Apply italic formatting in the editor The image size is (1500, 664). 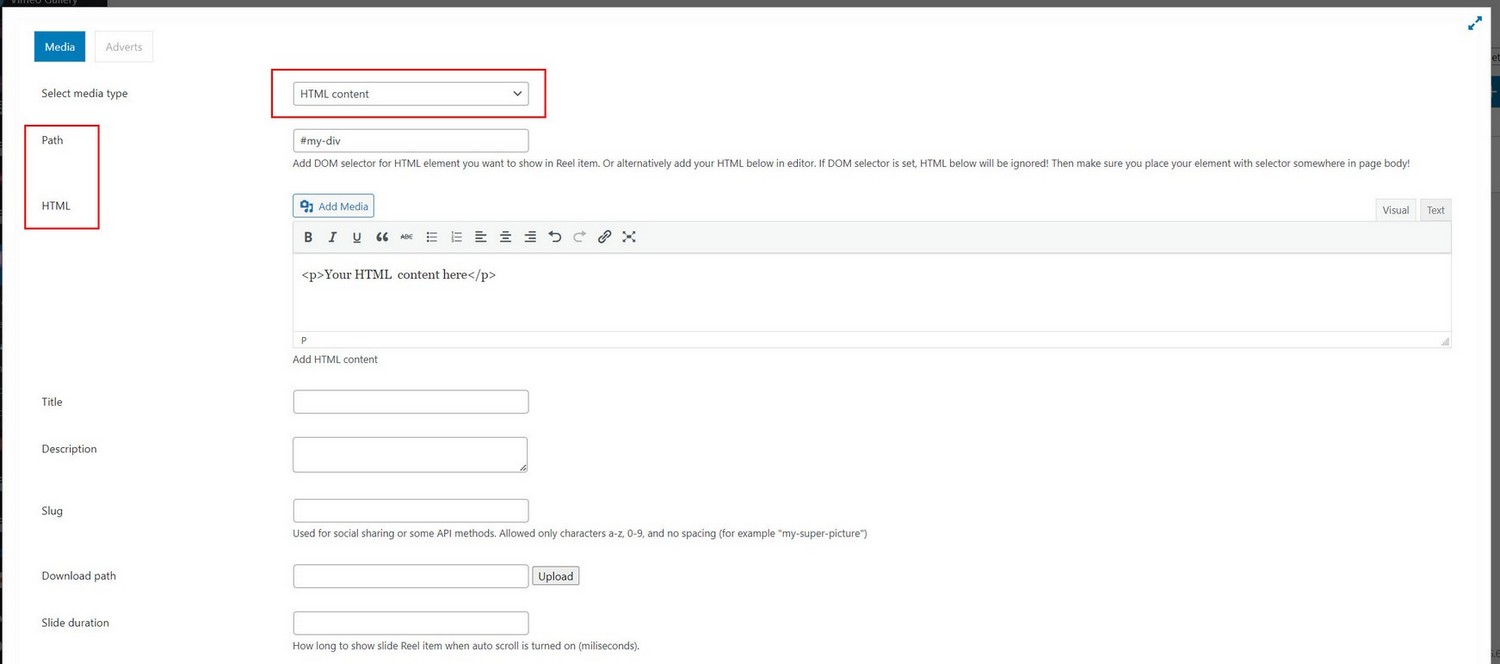(333, 237)
